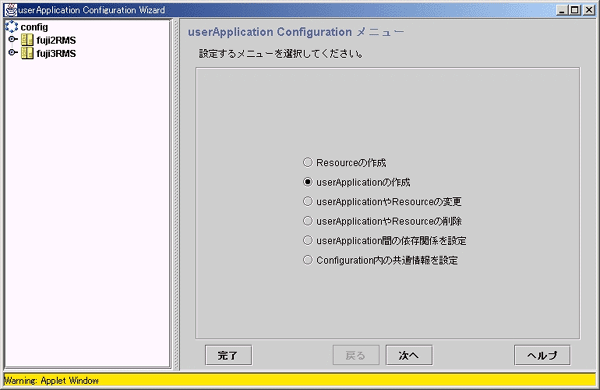600x390 pixels.
Task: Click the fuji2RMS node icon
Action: click(27, 40)
